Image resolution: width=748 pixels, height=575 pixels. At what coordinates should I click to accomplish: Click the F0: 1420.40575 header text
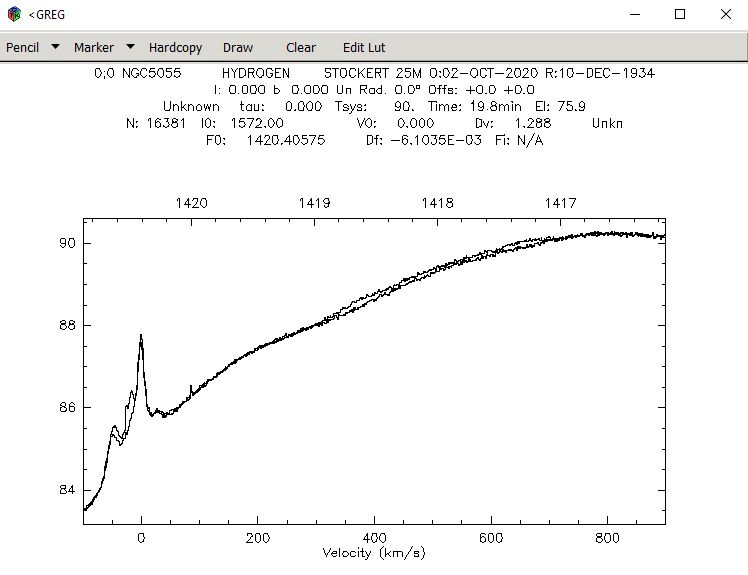[266, 140]
